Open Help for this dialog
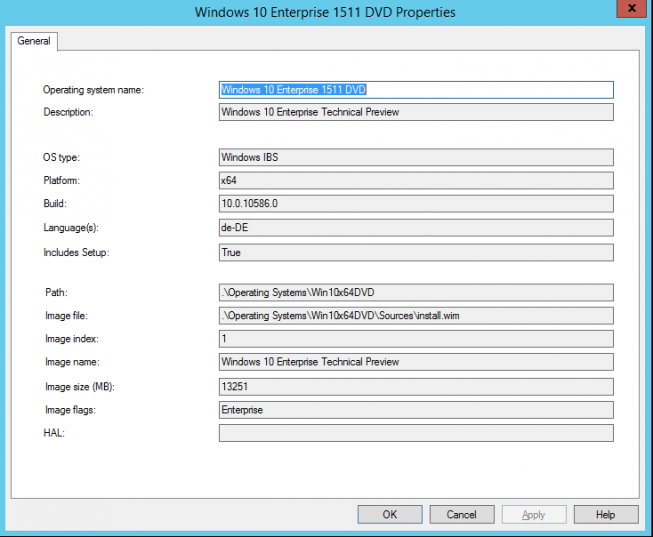The width and height of the screenshot is (653, 537). 606,515
